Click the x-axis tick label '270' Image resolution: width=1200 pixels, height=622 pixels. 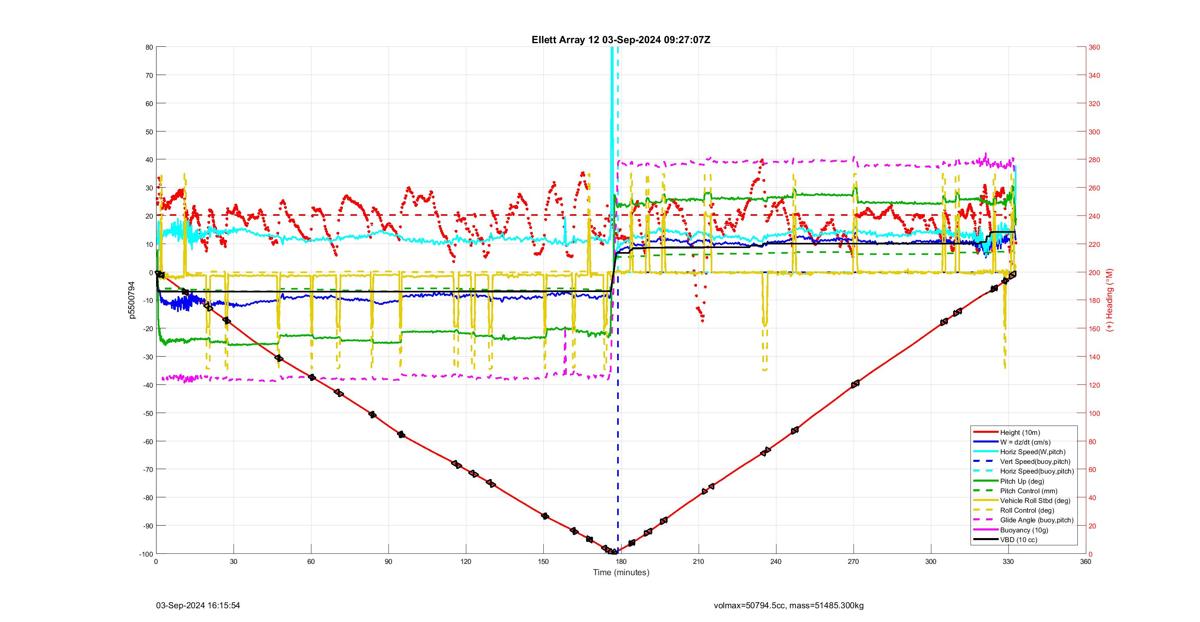(x=854, y=562)
